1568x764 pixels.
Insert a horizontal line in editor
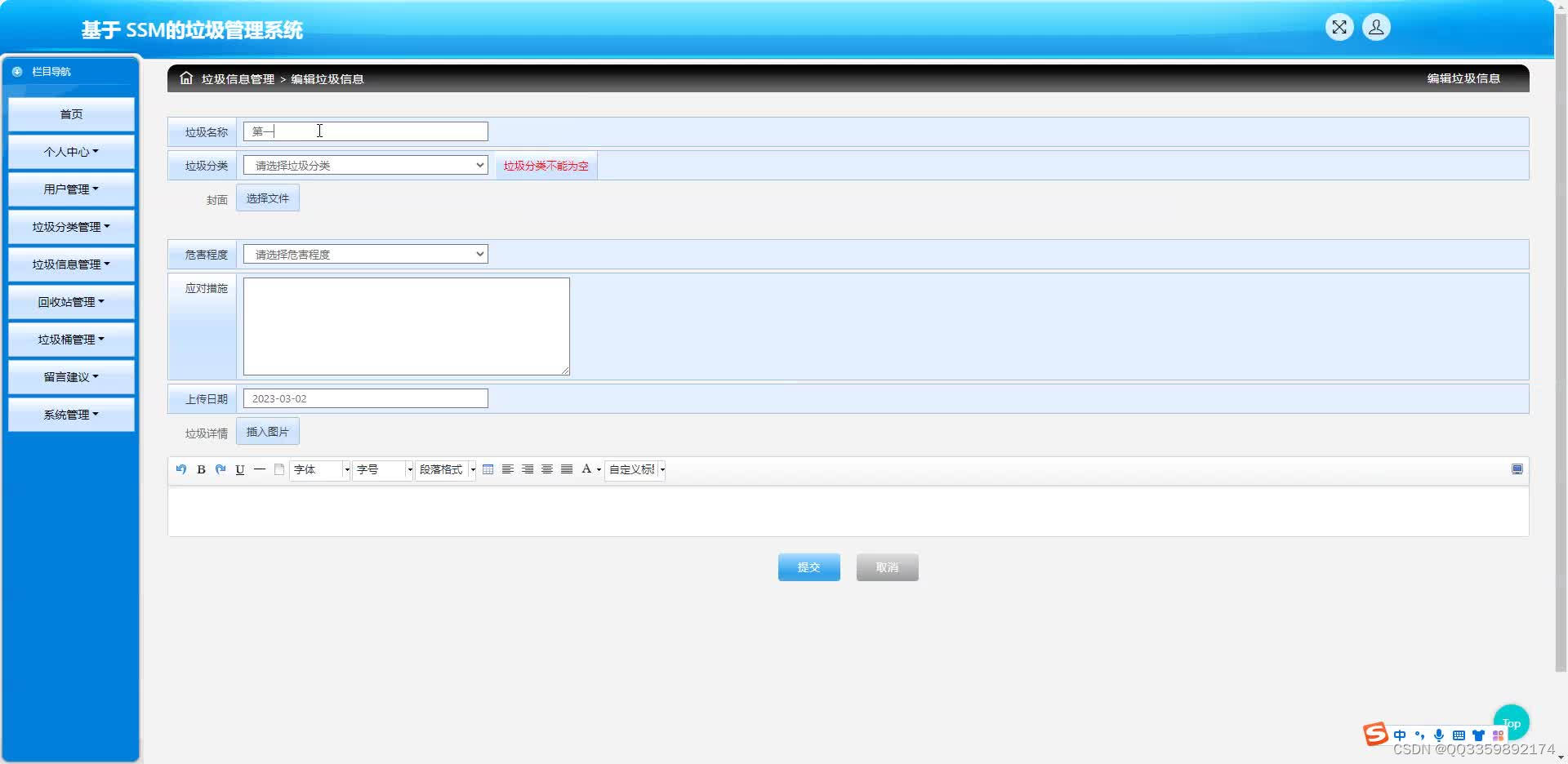[x=260, y=469]
